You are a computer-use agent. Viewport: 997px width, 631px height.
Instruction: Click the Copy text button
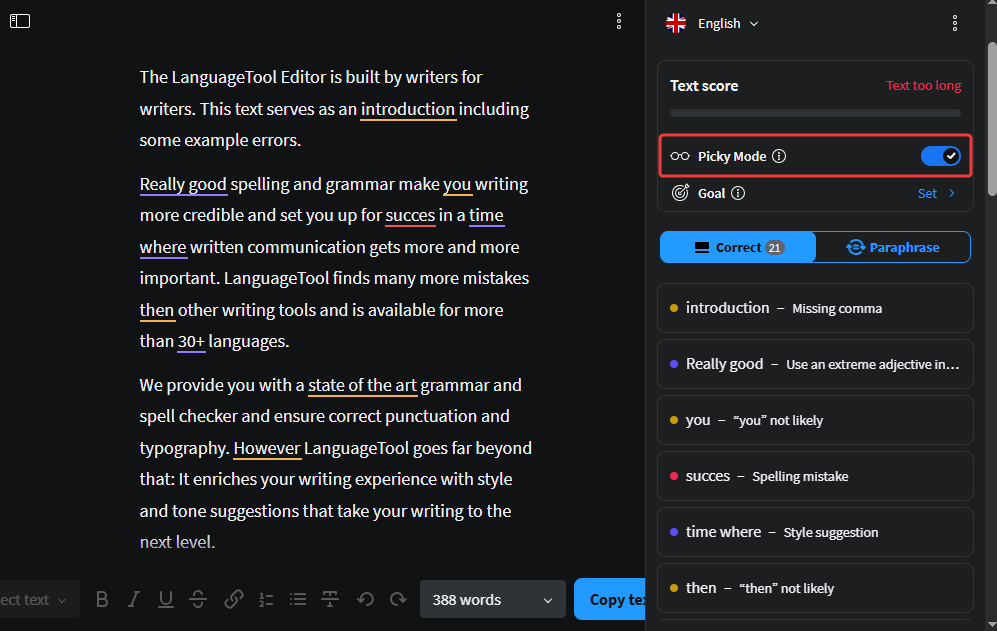coord(612,600)
